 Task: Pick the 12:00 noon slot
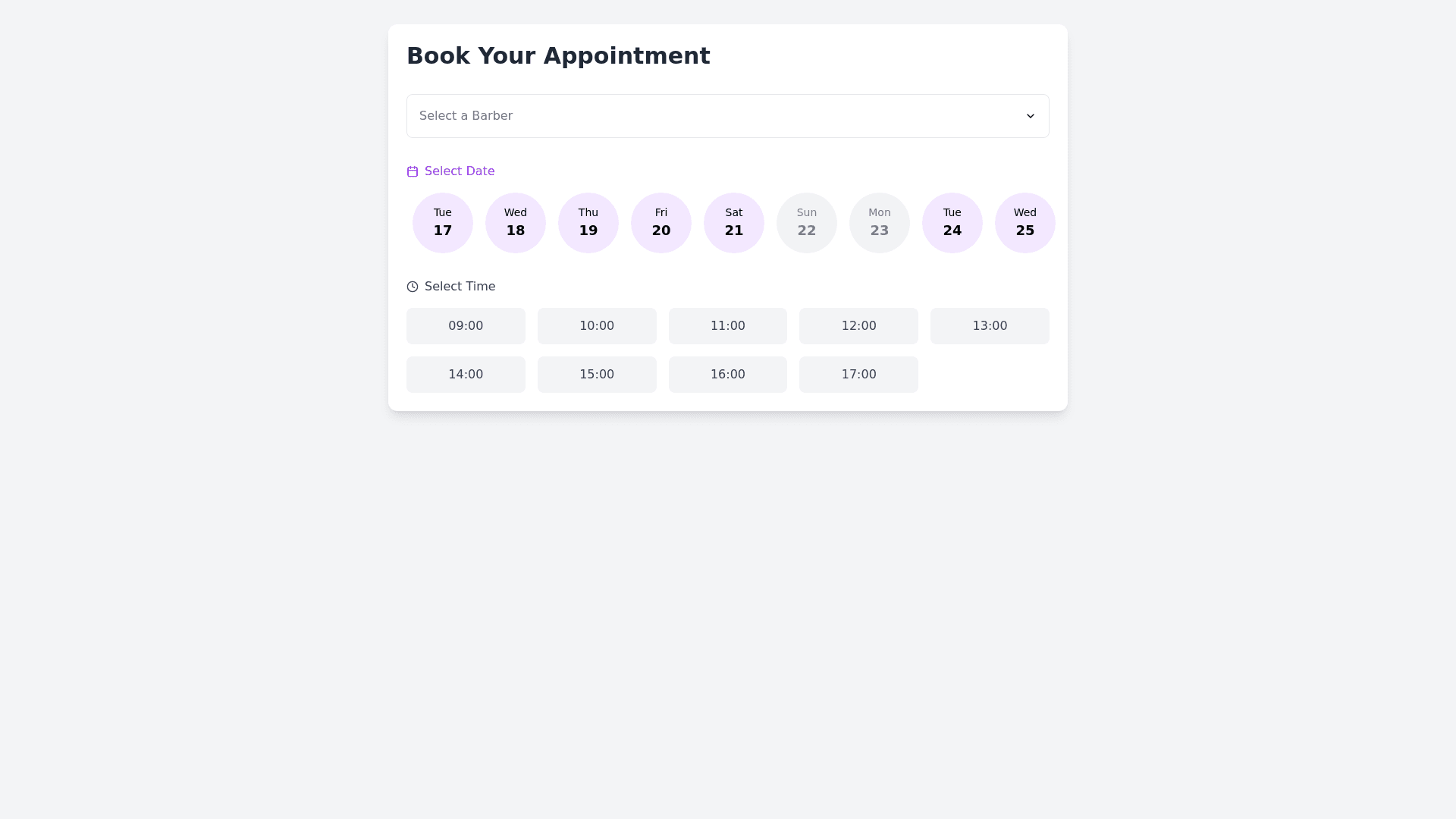858,326
